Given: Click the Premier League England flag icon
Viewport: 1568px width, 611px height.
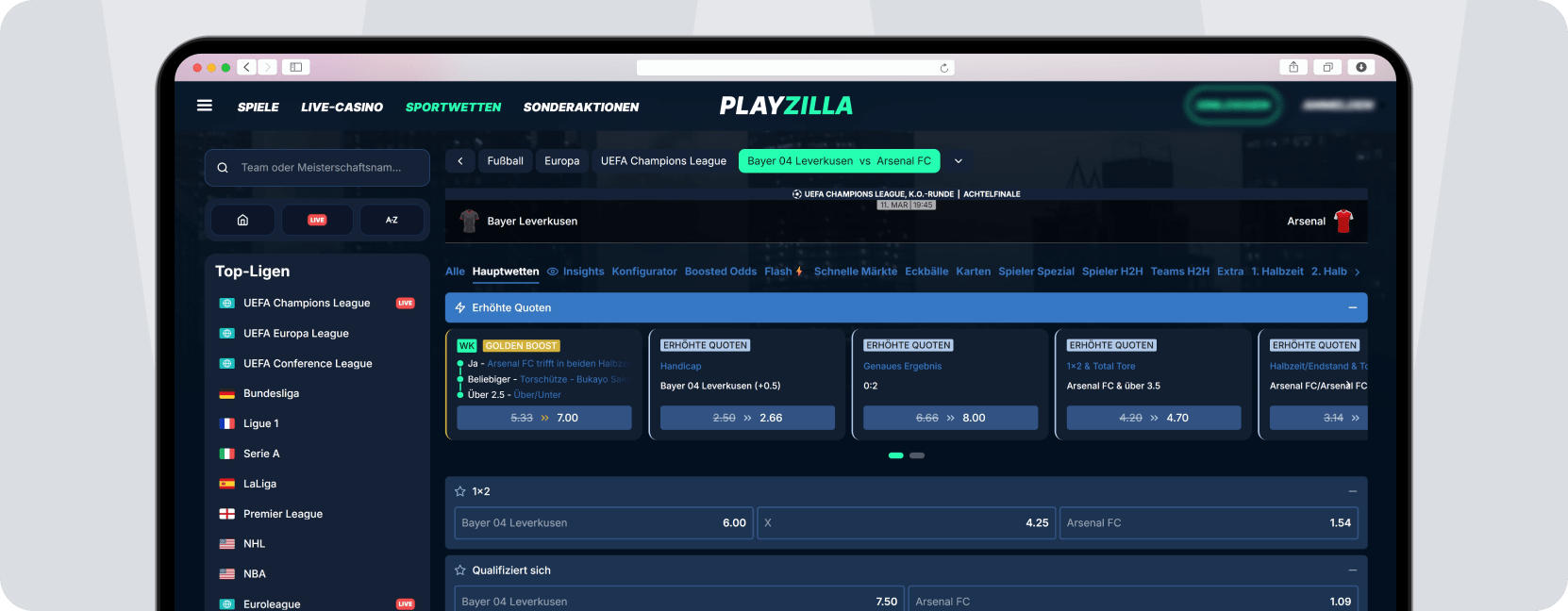Looking at the screenshot, I should coord(227,514).
